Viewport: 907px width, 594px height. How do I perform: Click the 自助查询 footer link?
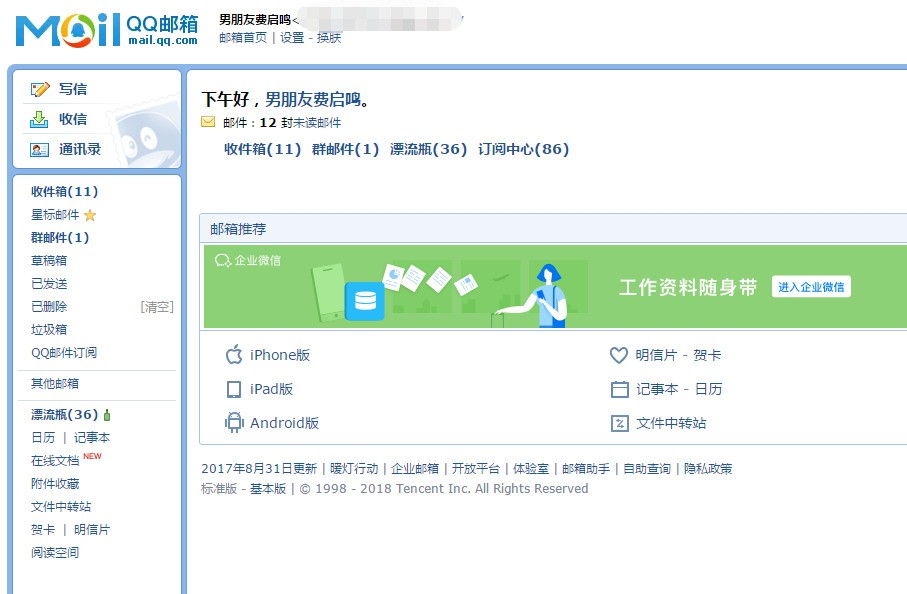[647, 468]
